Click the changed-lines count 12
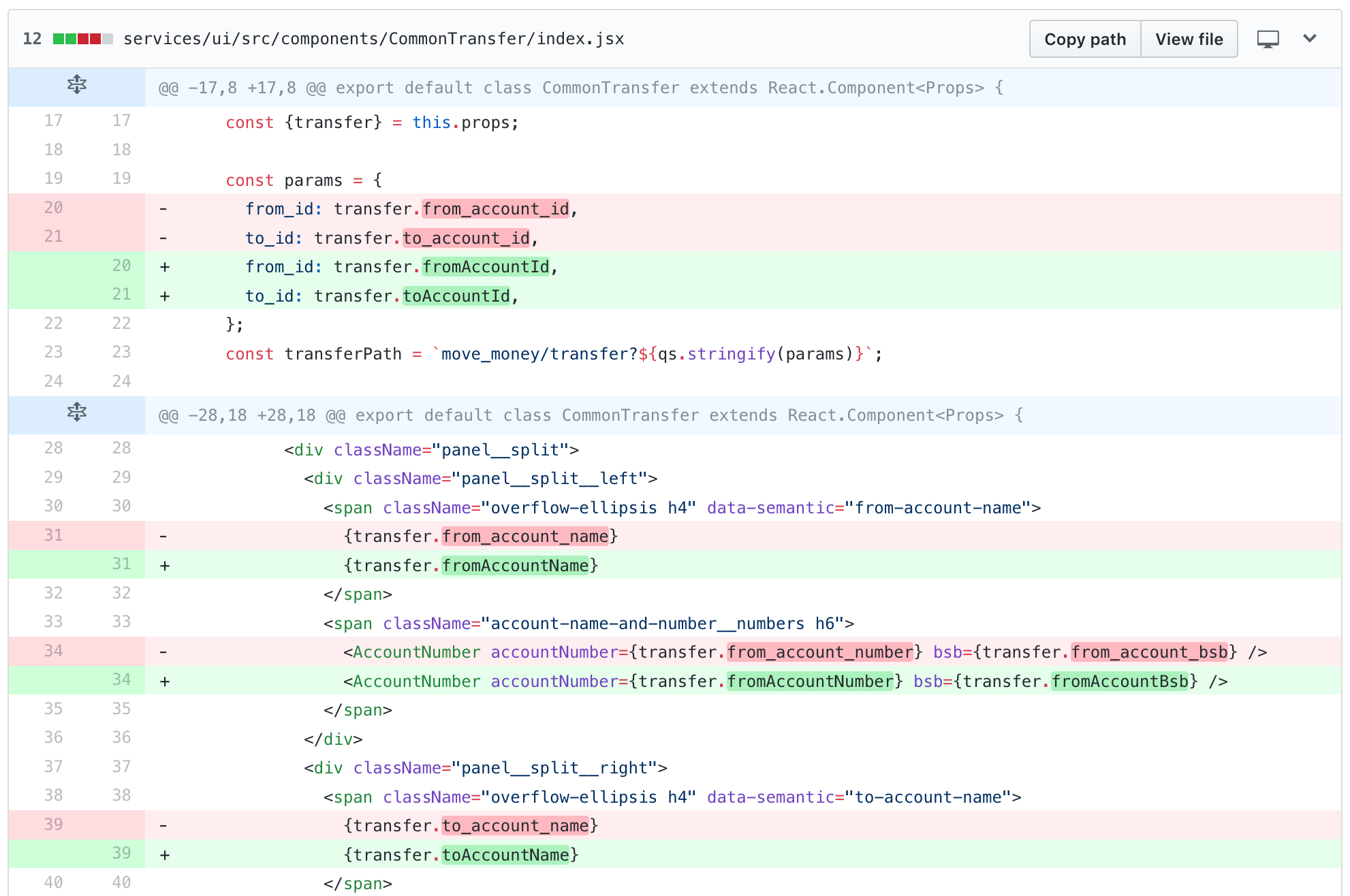The width and height of the screenshot is (1350, 896). coord(32,39)
